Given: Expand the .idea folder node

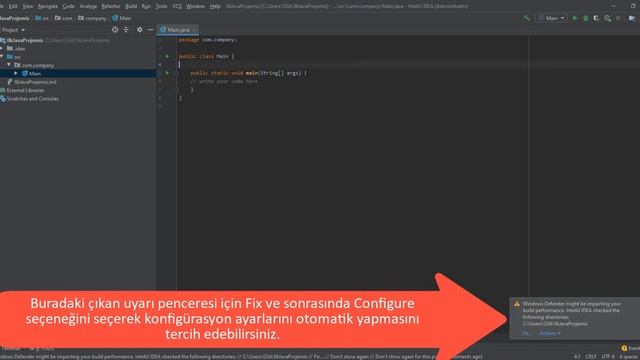Looking at the screenshot, I should (x=2, y=48).
